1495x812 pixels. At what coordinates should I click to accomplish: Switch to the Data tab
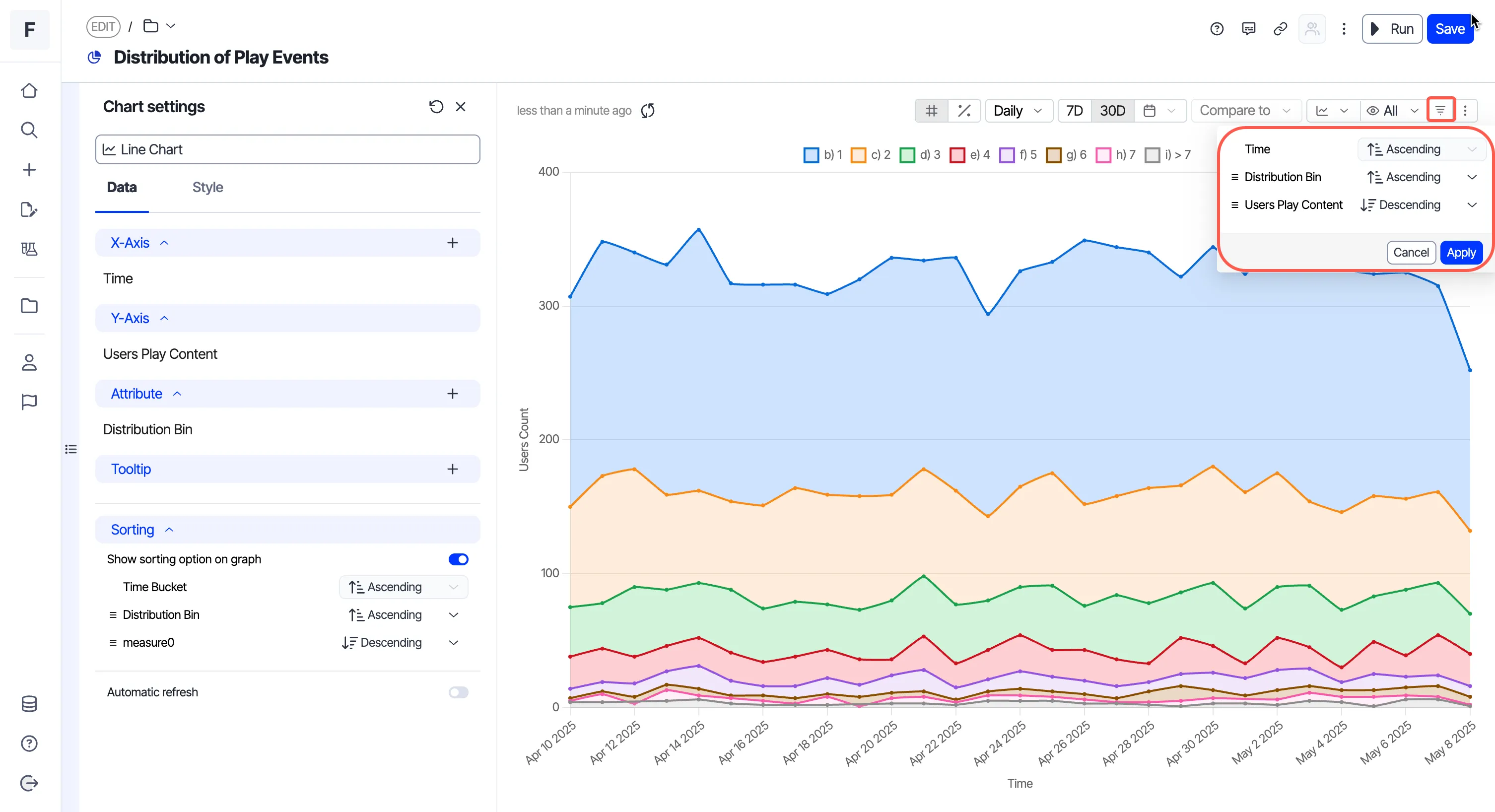pos(122,187)
